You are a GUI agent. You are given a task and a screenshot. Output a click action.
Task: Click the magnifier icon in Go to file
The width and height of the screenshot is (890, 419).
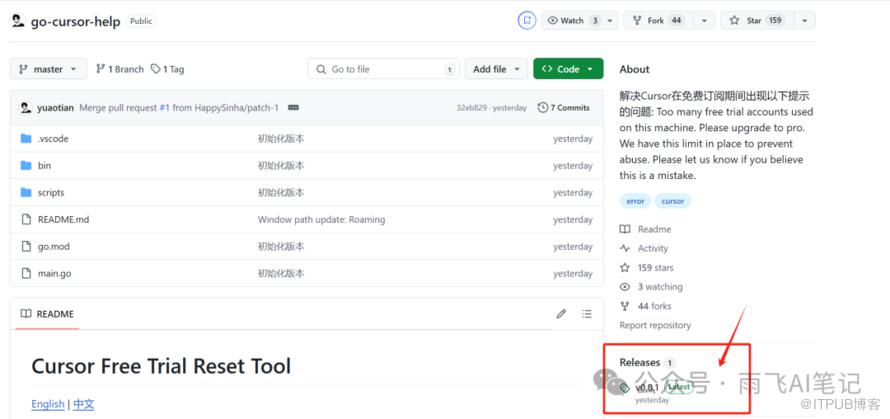click(321, 69)
